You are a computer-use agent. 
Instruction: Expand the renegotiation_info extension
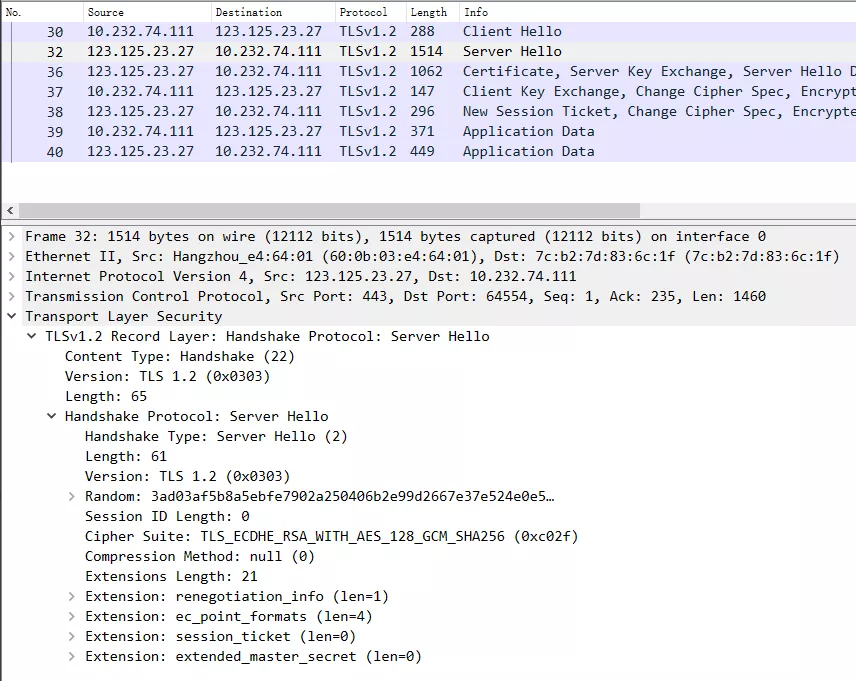tap(72, 596)
